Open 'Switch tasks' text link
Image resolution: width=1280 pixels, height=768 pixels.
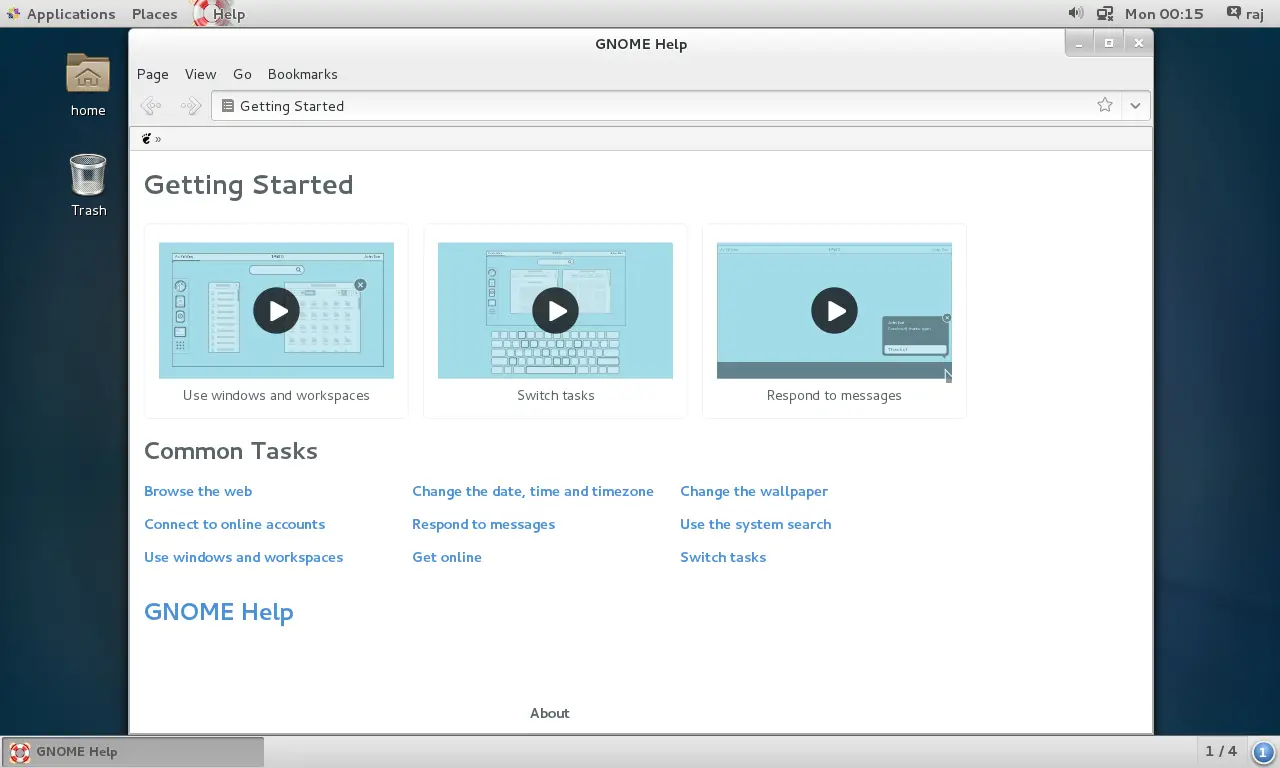coord(723,557)
